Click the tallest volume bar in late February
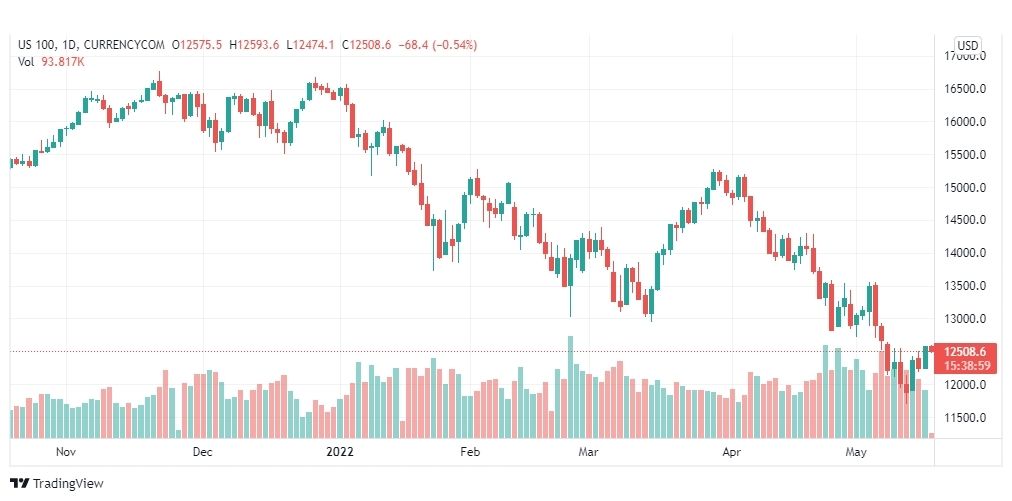The width and height of the screenshot is (1012, 501). pyautogui.click(x=570, y=387)
